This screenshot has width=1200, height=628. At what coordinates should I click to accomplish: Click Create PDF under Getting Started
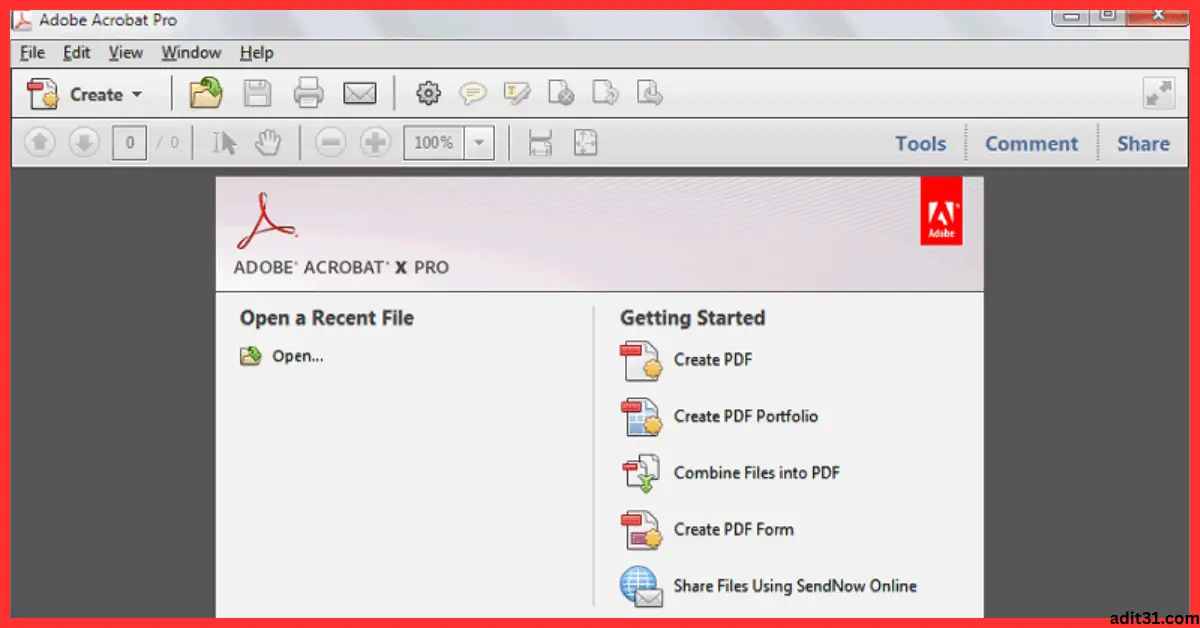(x=713, y=360)
